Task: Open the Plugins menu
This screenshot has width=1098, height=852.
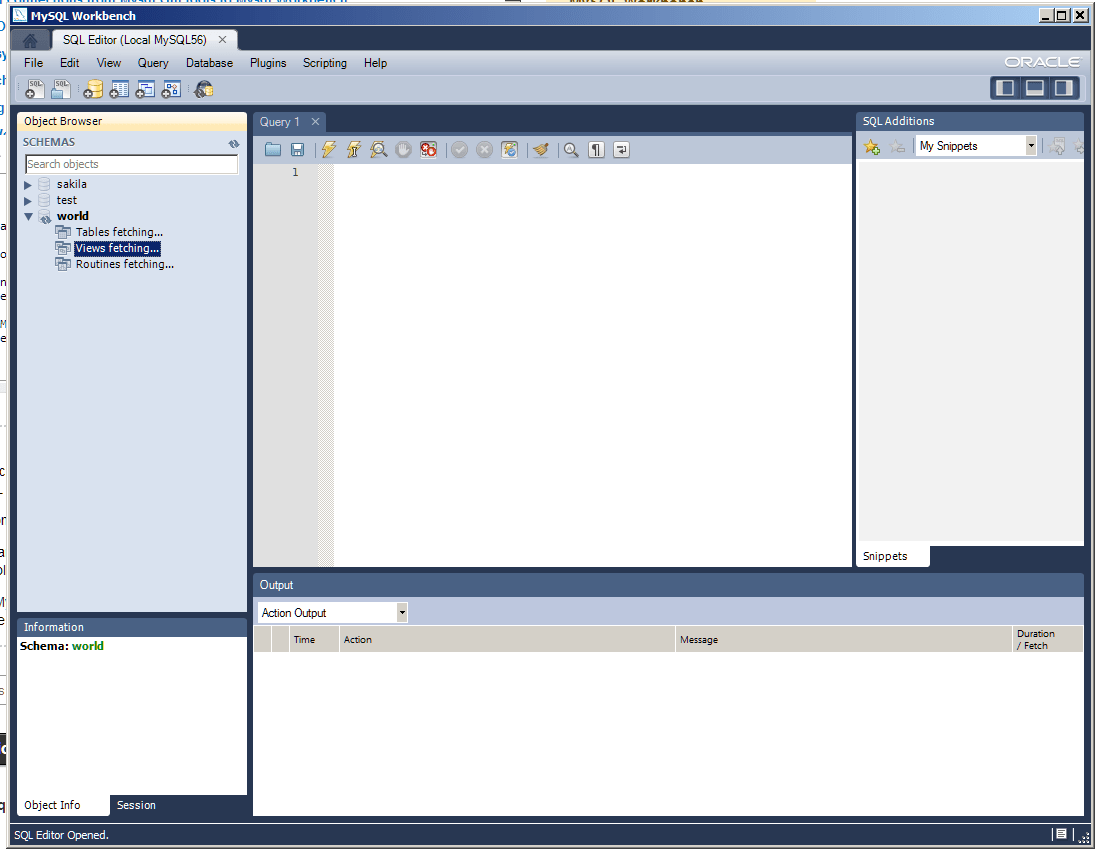Action: pos(268,63)
